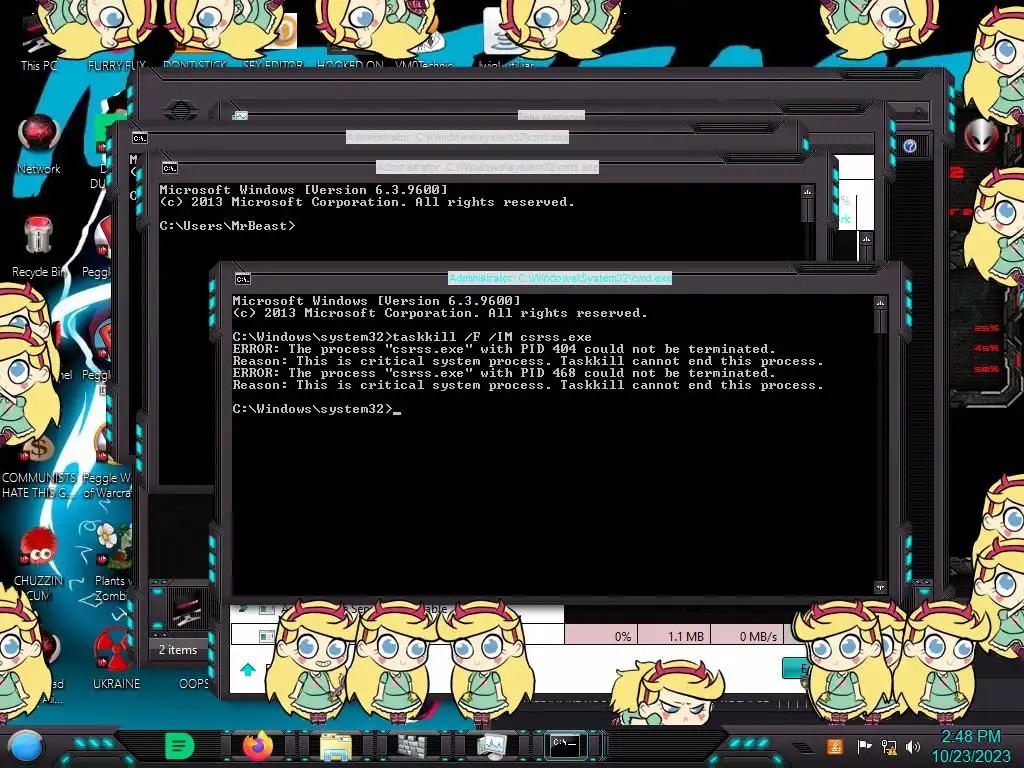Click the 'Peggle W of Warcra' icon label
This screenshot has height=768, width=1024.
[107, 485]
